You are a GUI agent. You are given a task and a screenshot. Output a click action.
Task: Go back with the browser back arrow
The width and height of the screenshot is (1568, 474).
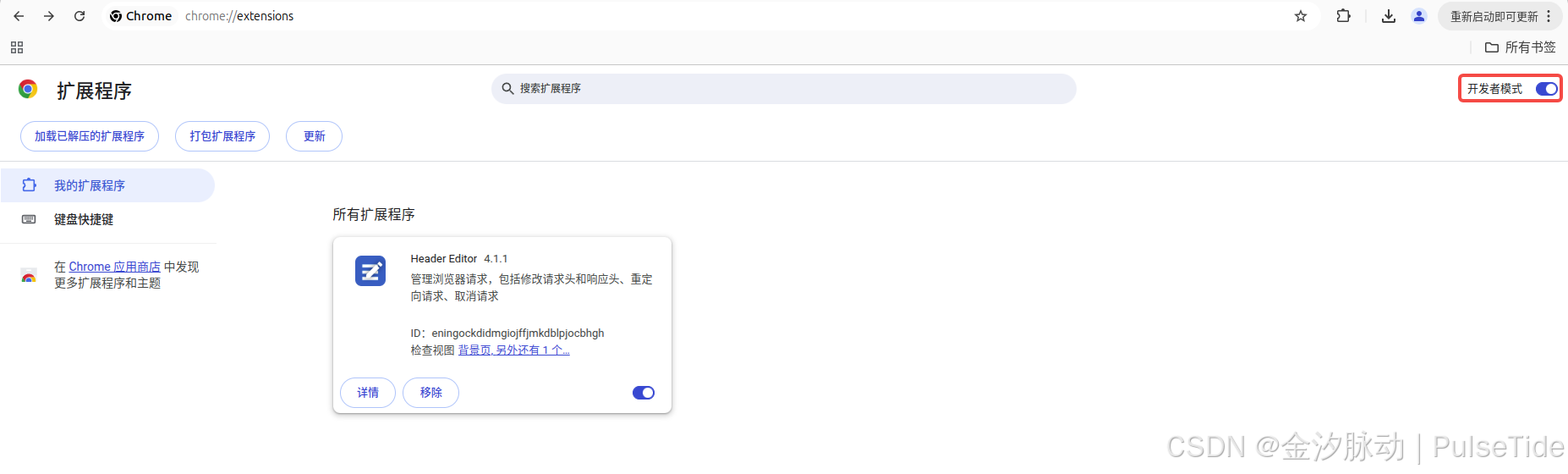(19, 16)
